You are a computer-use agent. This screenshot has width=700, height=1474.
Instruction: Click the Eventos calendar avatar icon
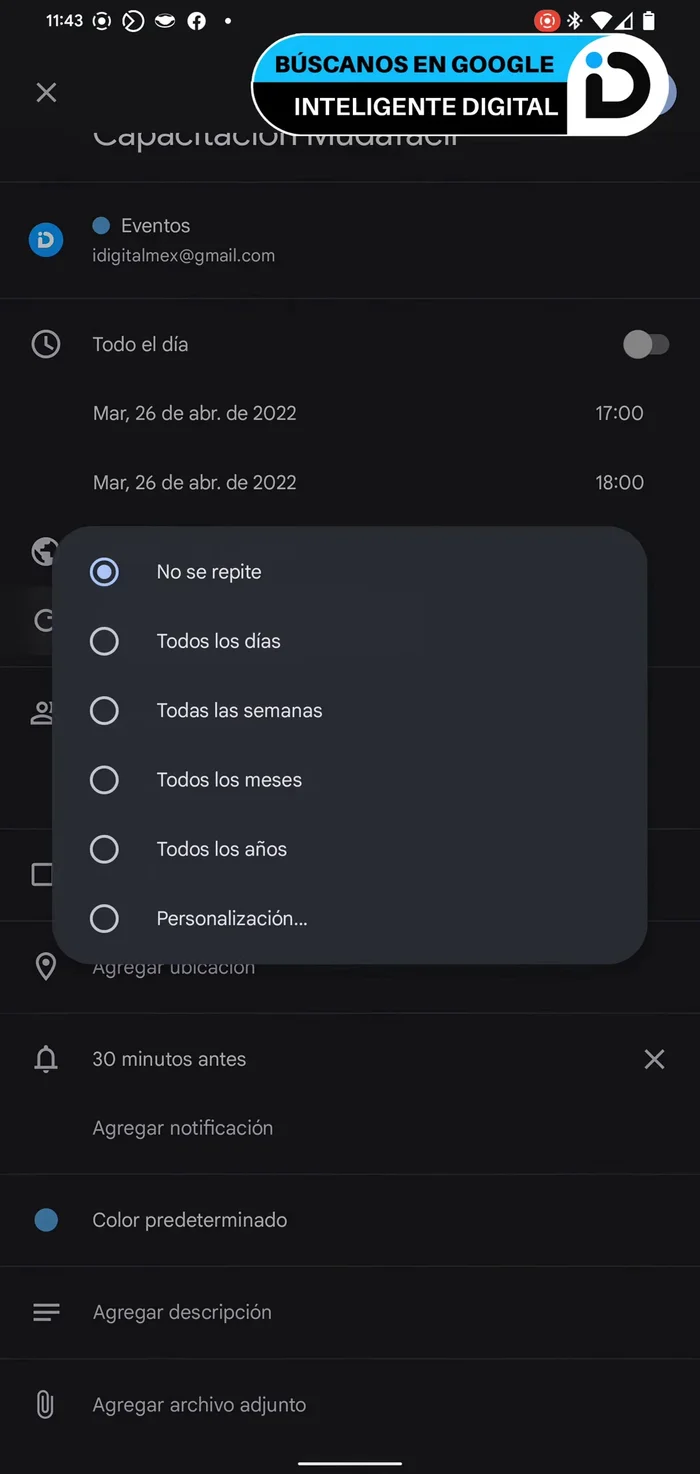(44, 240)
